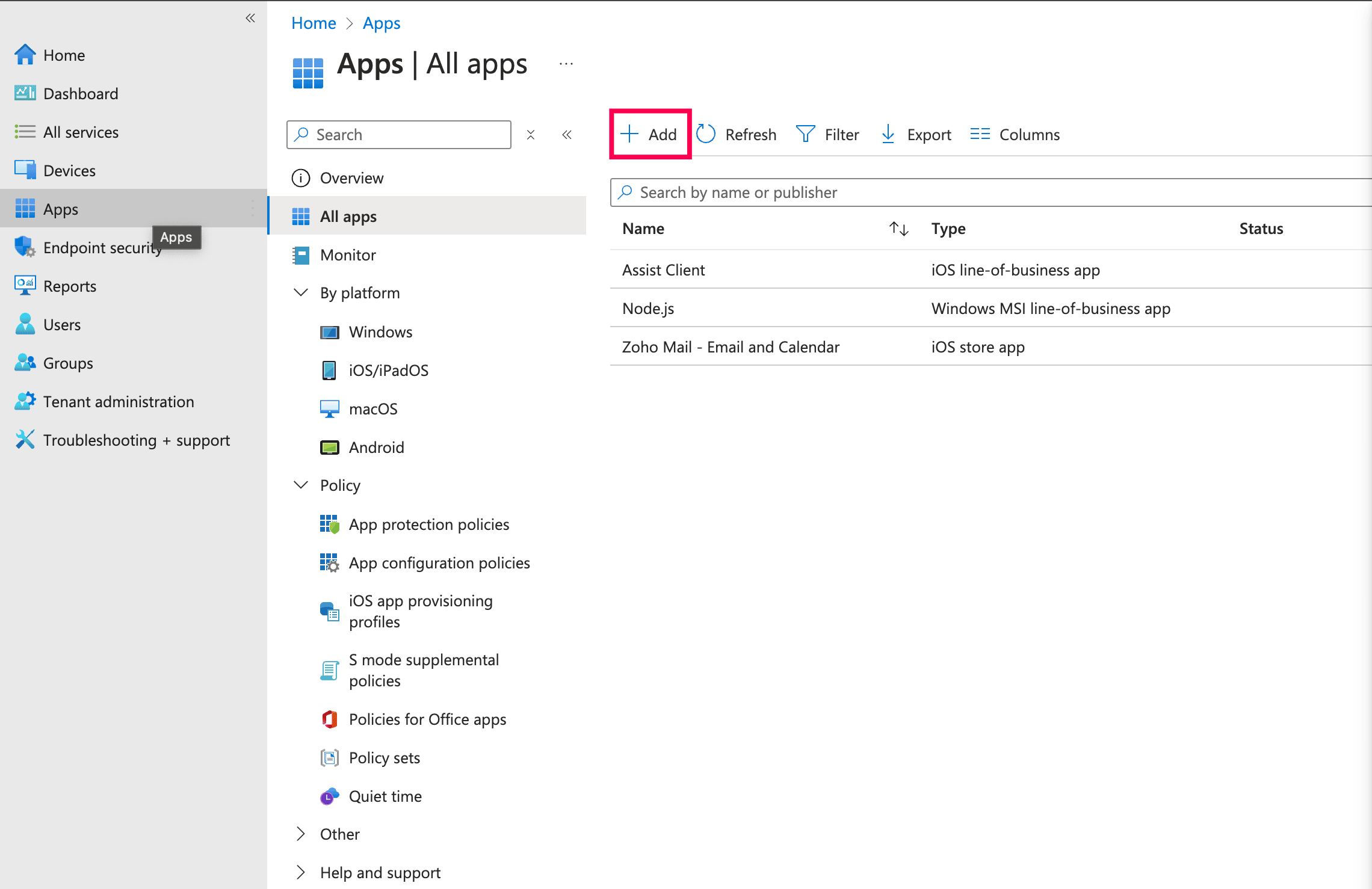This screenshot has width=1372, height=889.
Task: Collapse the By platform section
Action: (301, 293)
